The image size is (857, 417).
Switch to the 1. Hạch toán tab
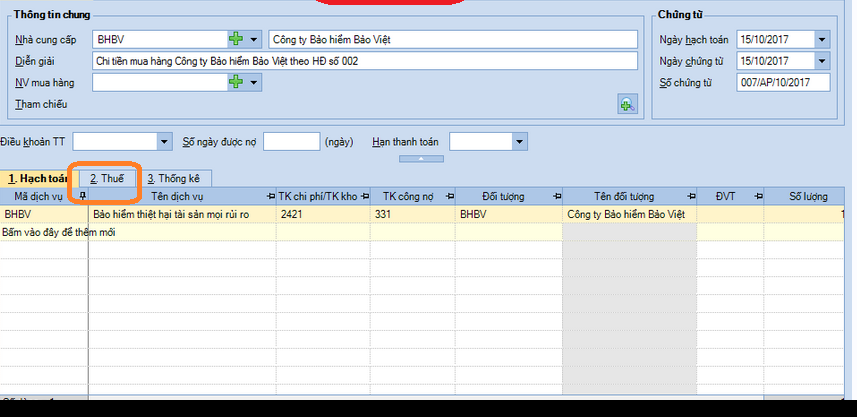click(36, 179)
